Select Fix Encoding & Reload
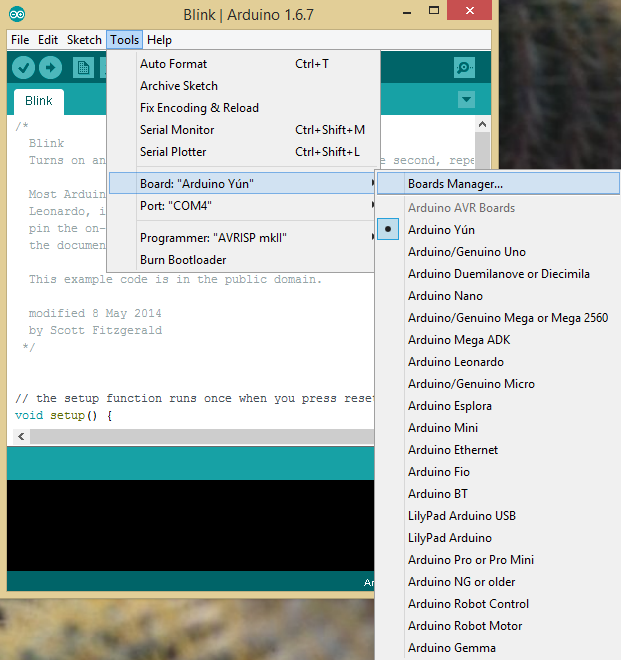 click(x=242, y=108)
